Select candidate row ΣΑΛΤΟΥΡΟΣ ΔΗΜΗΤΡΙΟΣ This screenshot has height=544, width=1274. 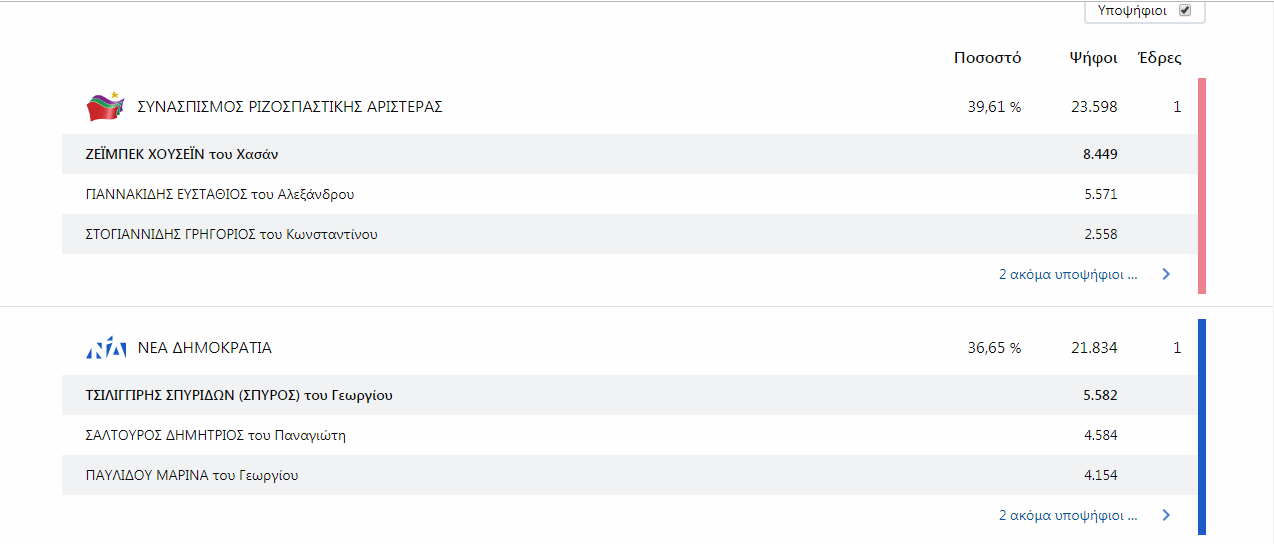point(629,435)
